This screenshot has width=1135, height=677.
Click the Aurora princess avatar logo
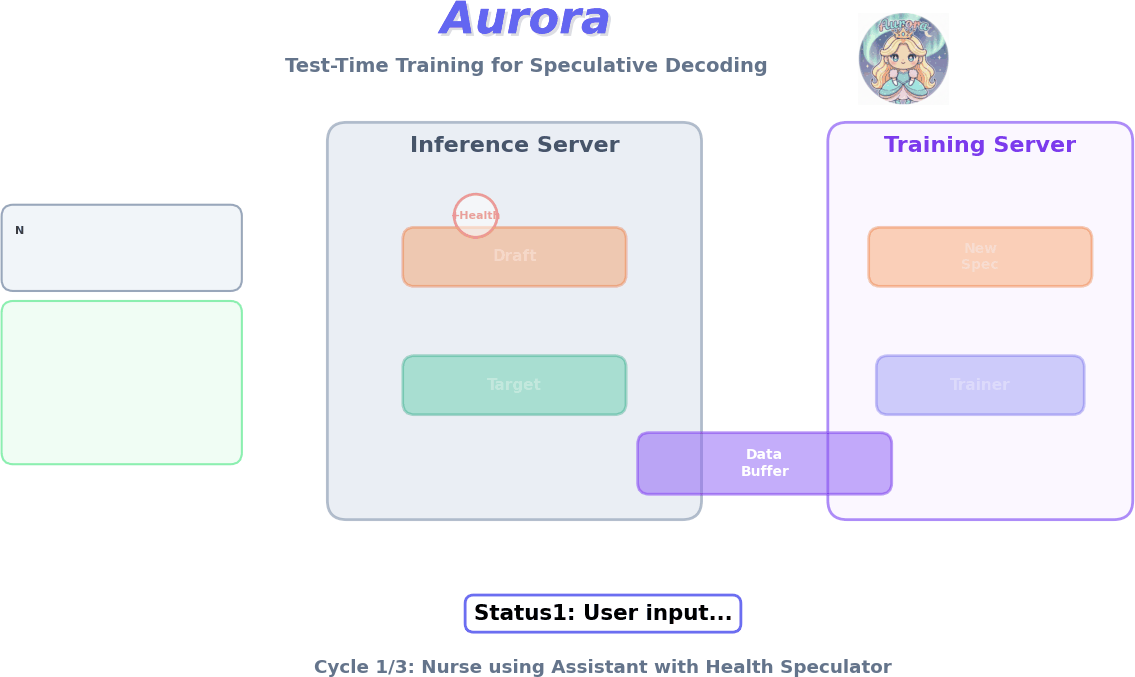[903, 57]
